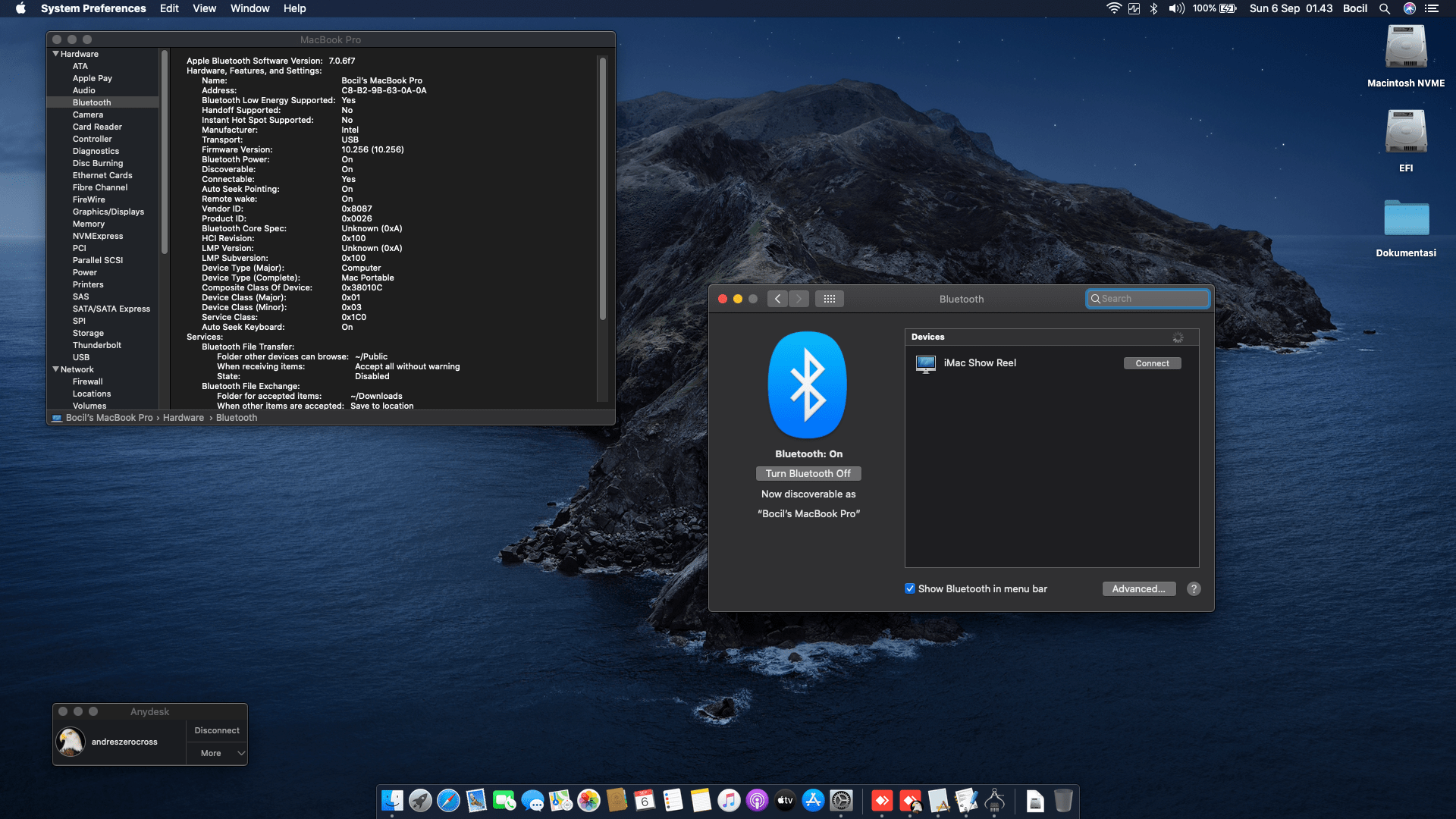Select iMac Show Reel device row

[1052, 363]
